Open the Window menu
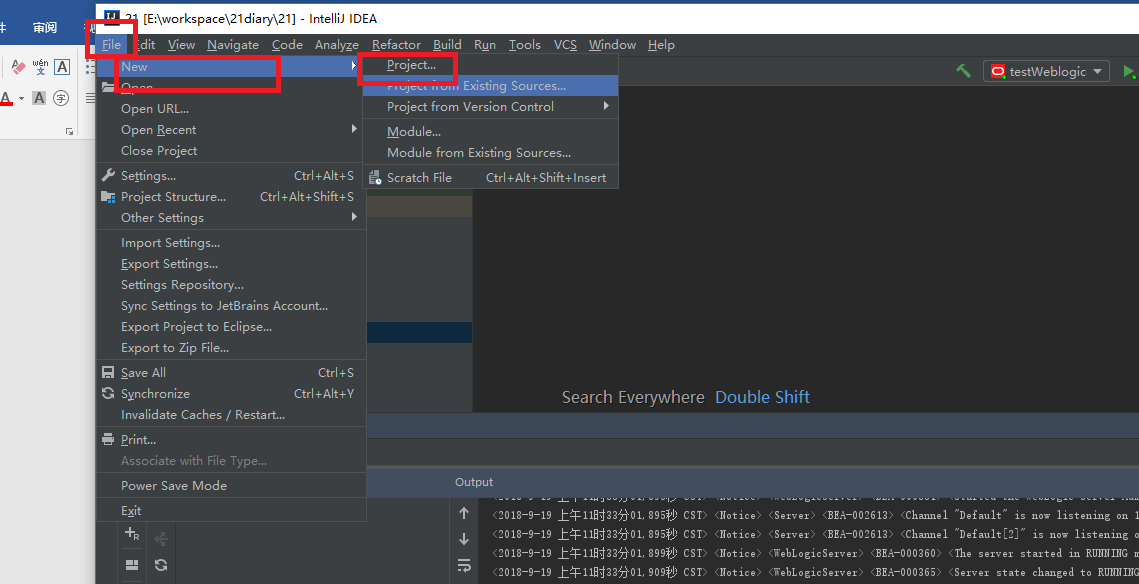This screenshot has width=1139, height=584. point(612,44)
